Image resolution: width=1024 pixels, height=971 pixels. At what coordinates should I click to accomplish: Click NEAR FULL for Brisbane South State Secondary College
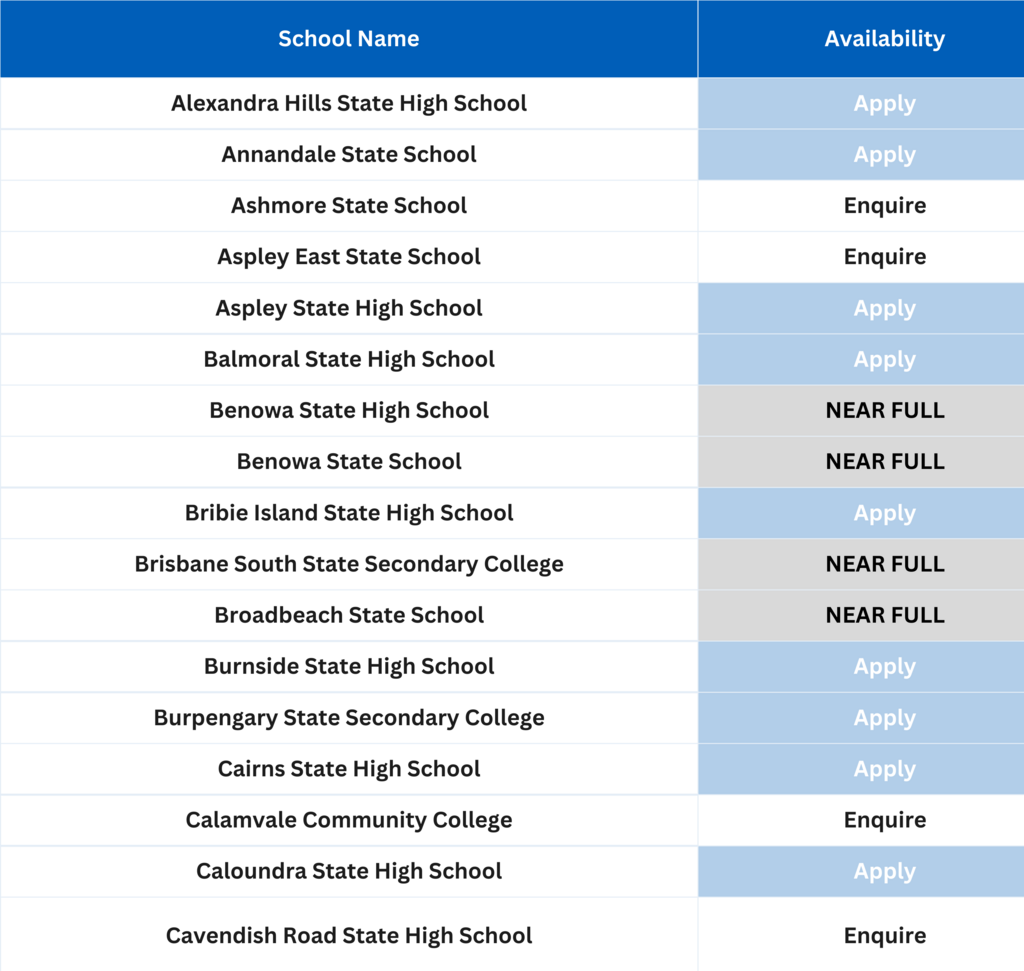point(884,564)
